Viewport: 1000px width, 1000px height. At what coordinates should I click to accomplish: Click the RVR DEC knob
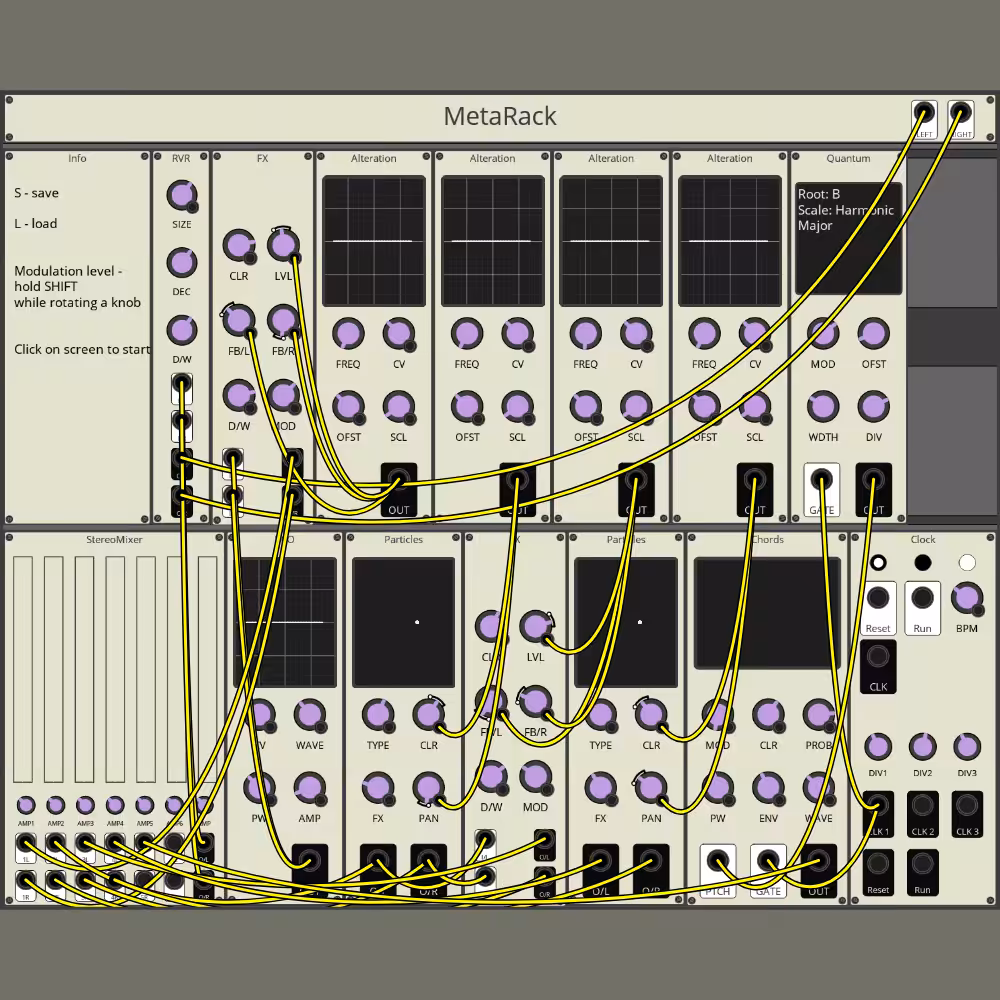click(182, 263)
